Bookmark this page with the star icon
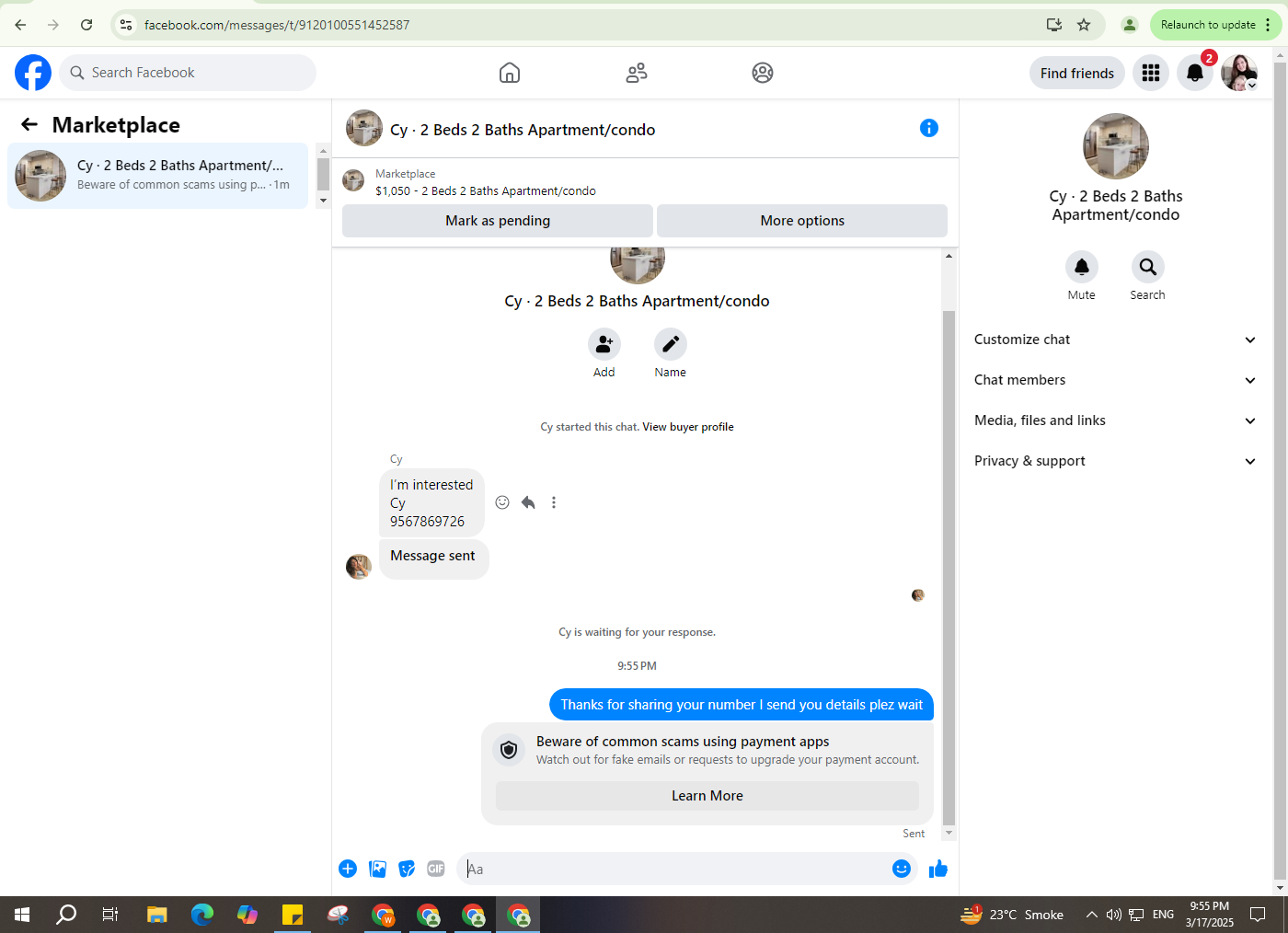Viewport: 1288px width, 933px height. click(x=1084, y=25)
